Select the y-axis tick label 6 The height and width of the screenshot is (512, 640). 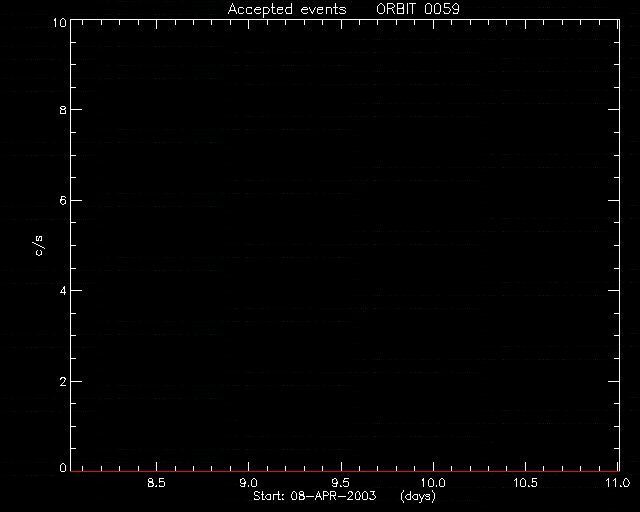[x=63, y=200]
